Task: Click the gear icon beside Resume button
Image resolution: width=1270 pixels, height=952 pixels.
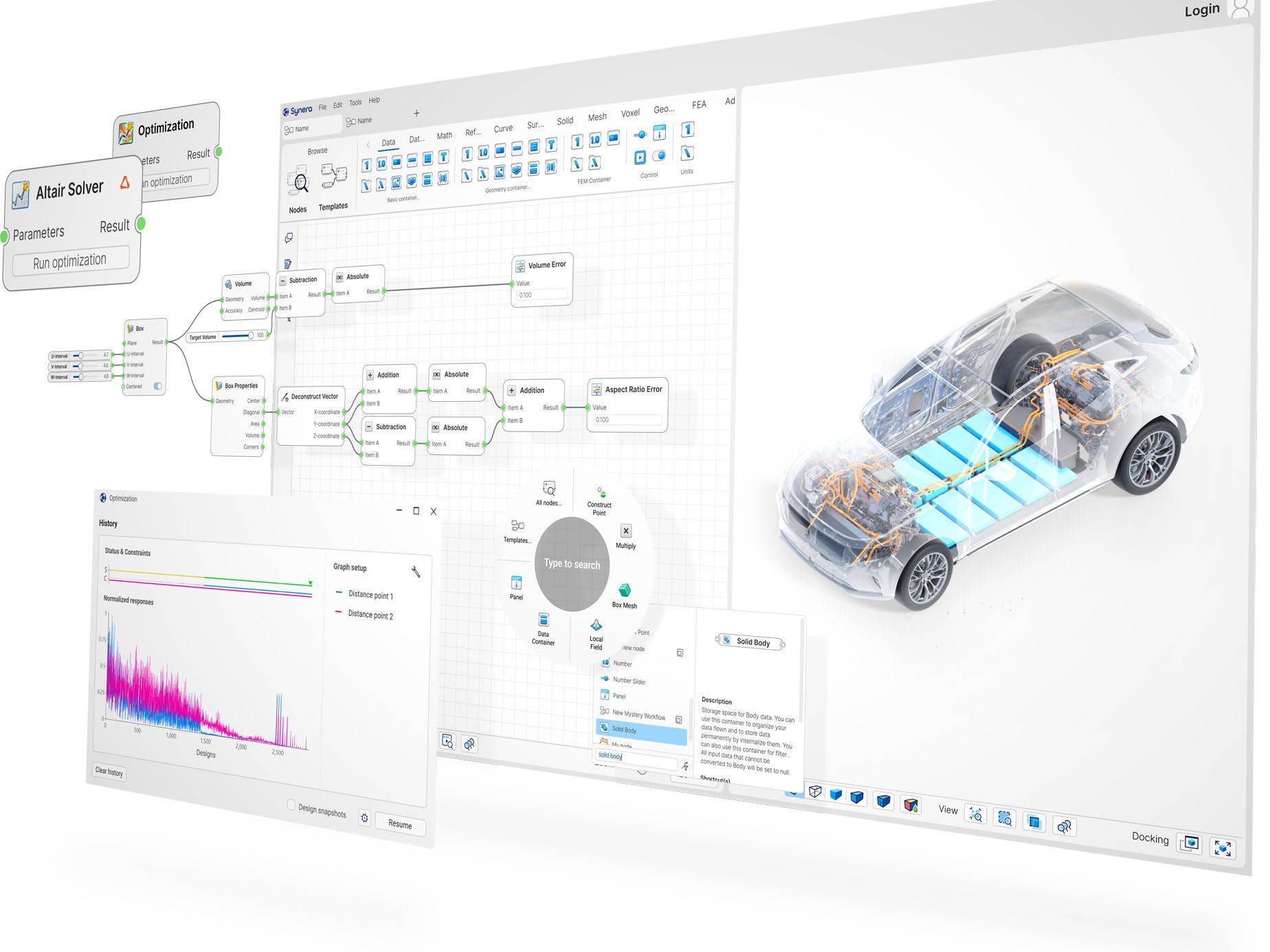Action: coord(364,818)
